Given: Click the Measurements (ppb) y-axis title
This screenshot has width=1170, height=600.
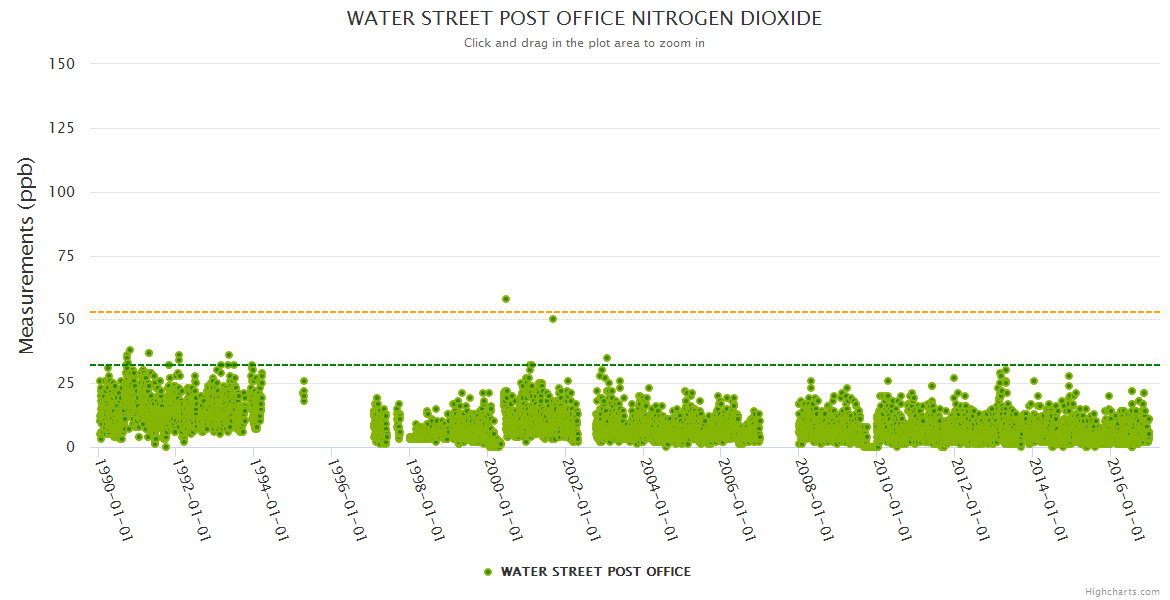Looking at the screenshot, I should (x=27, y=255).
